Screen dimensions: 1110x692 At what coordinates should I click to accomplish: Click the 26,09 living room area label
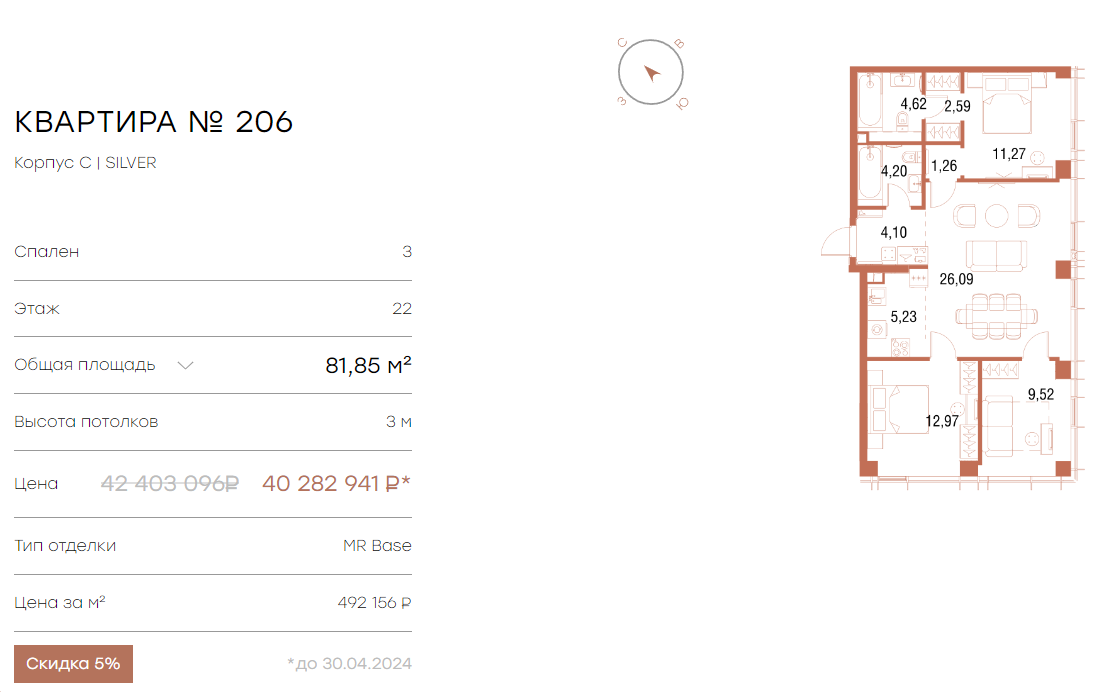coord(956,279)
